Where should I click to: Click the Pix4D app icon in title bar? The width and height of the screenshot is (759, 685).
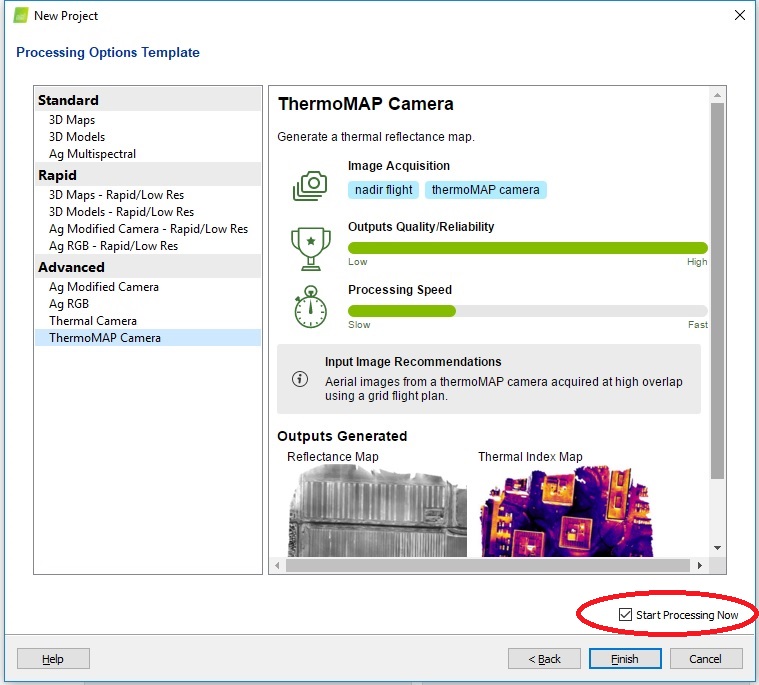[21, 15]
